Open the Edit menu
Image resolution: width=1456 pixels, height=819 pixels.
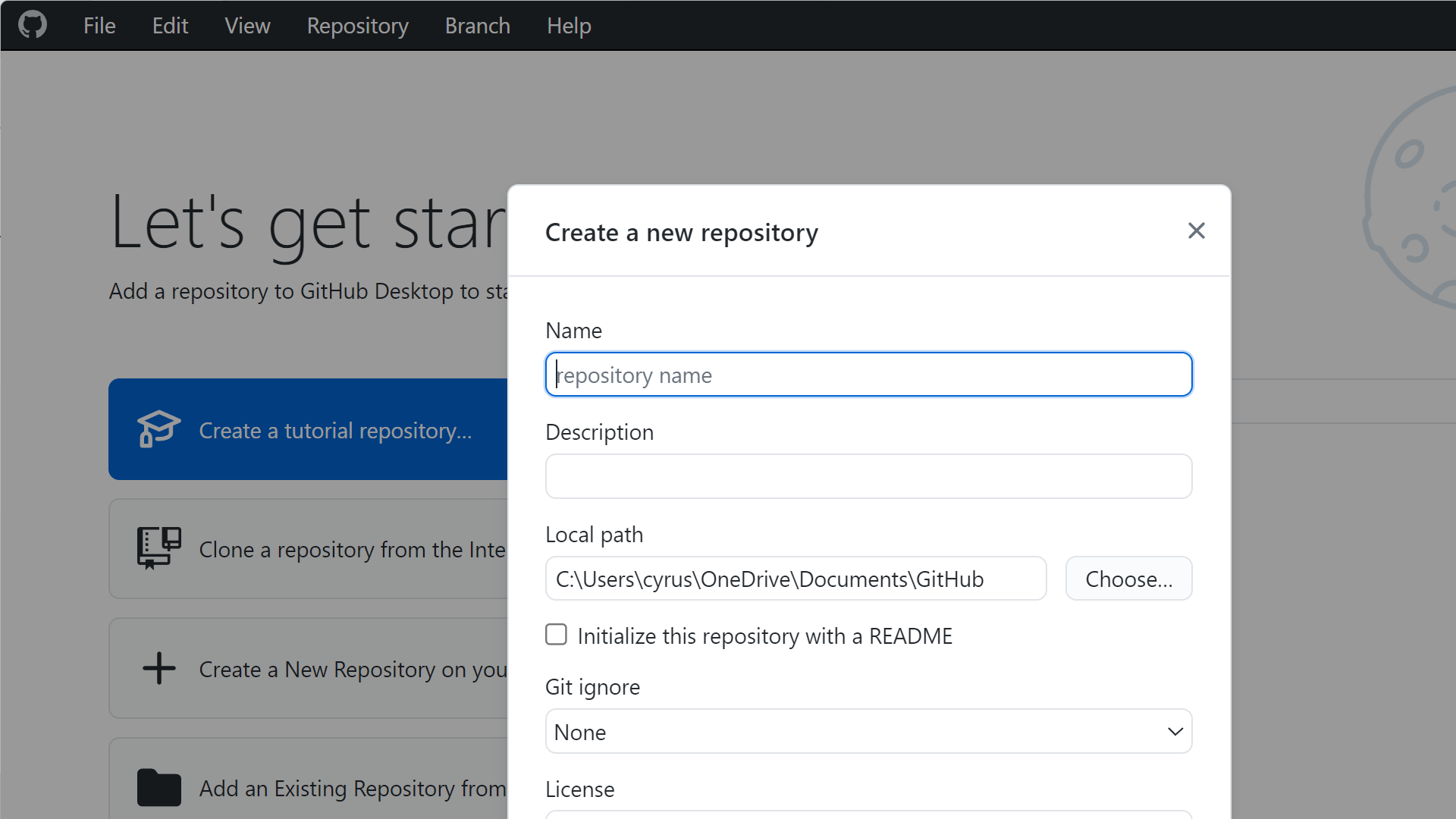point(170,26)
